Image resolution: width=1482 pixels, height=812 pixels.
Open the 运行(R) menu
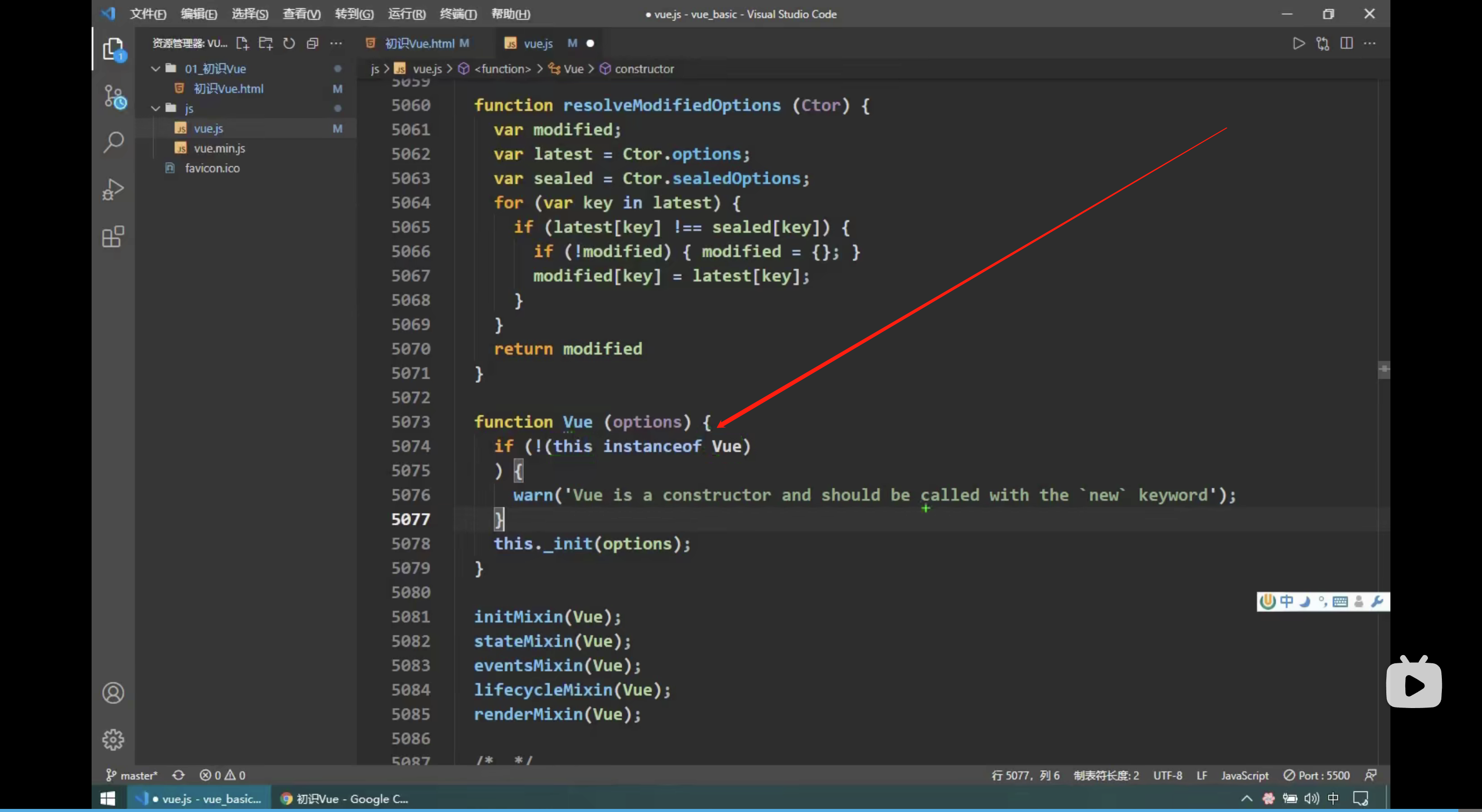(x=406, y=14)
